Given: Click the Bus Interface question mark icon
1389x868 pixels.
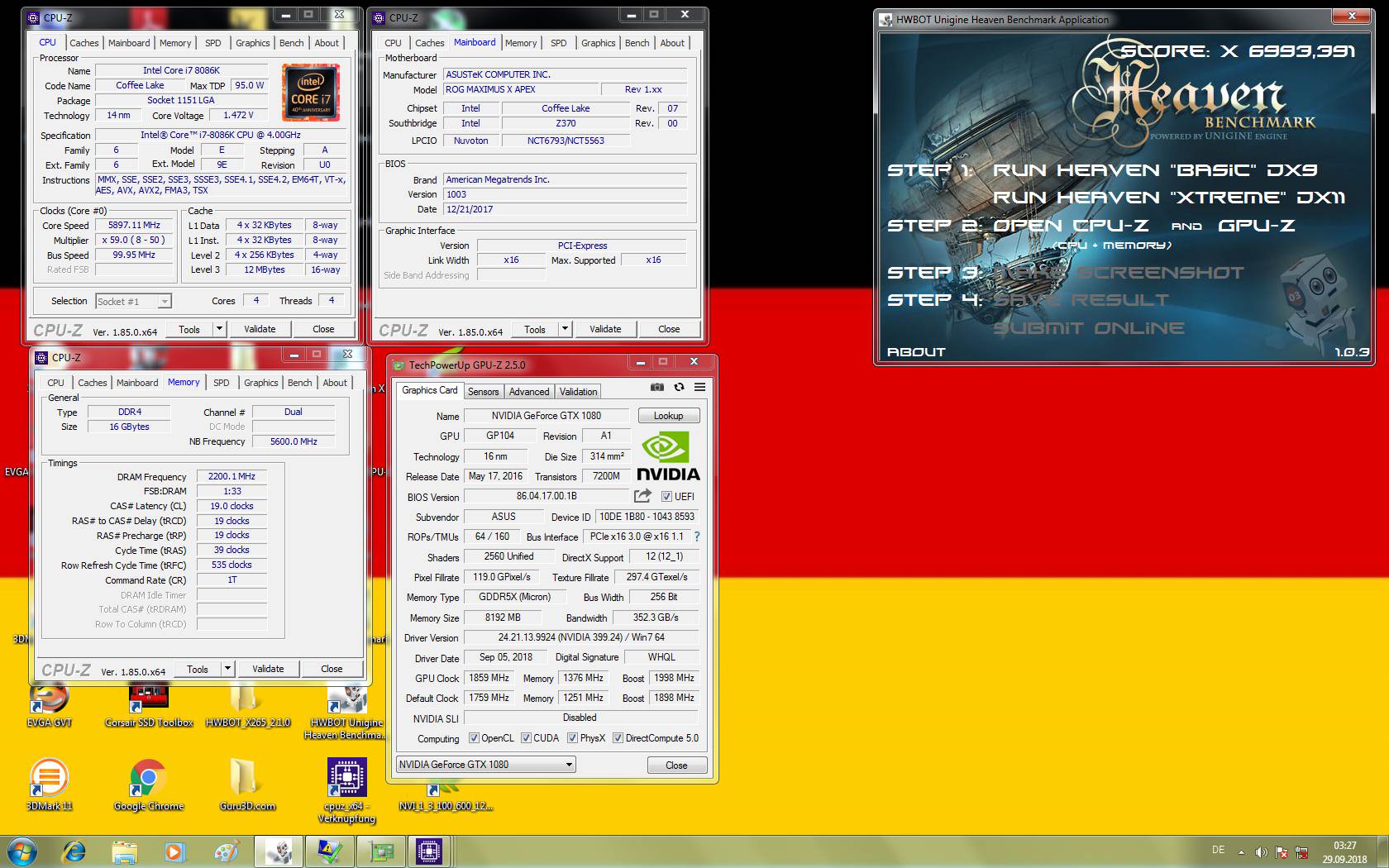Looking at the screenshot, I should (696, 537).
